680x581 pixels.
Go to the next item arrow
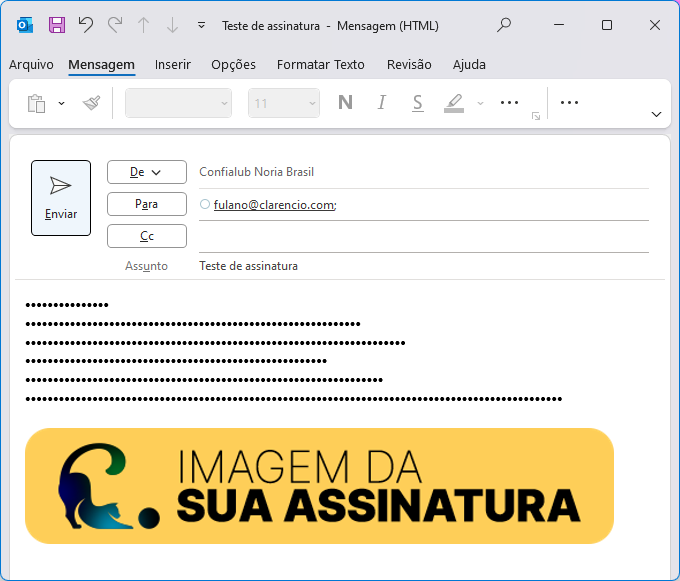pos(173,25)
